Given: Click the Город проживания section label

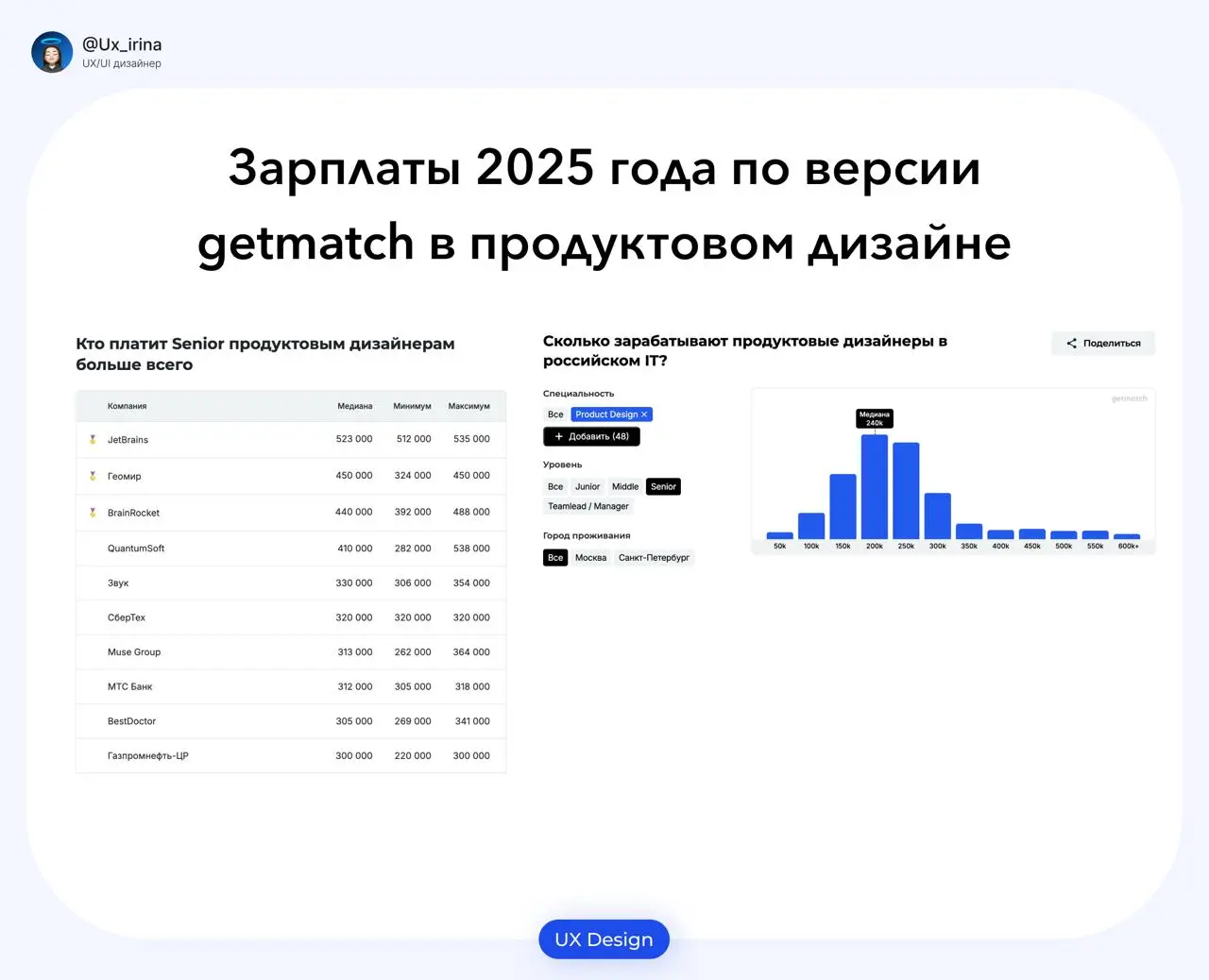Looking at the screenshot, I should [x=587, y=535].
